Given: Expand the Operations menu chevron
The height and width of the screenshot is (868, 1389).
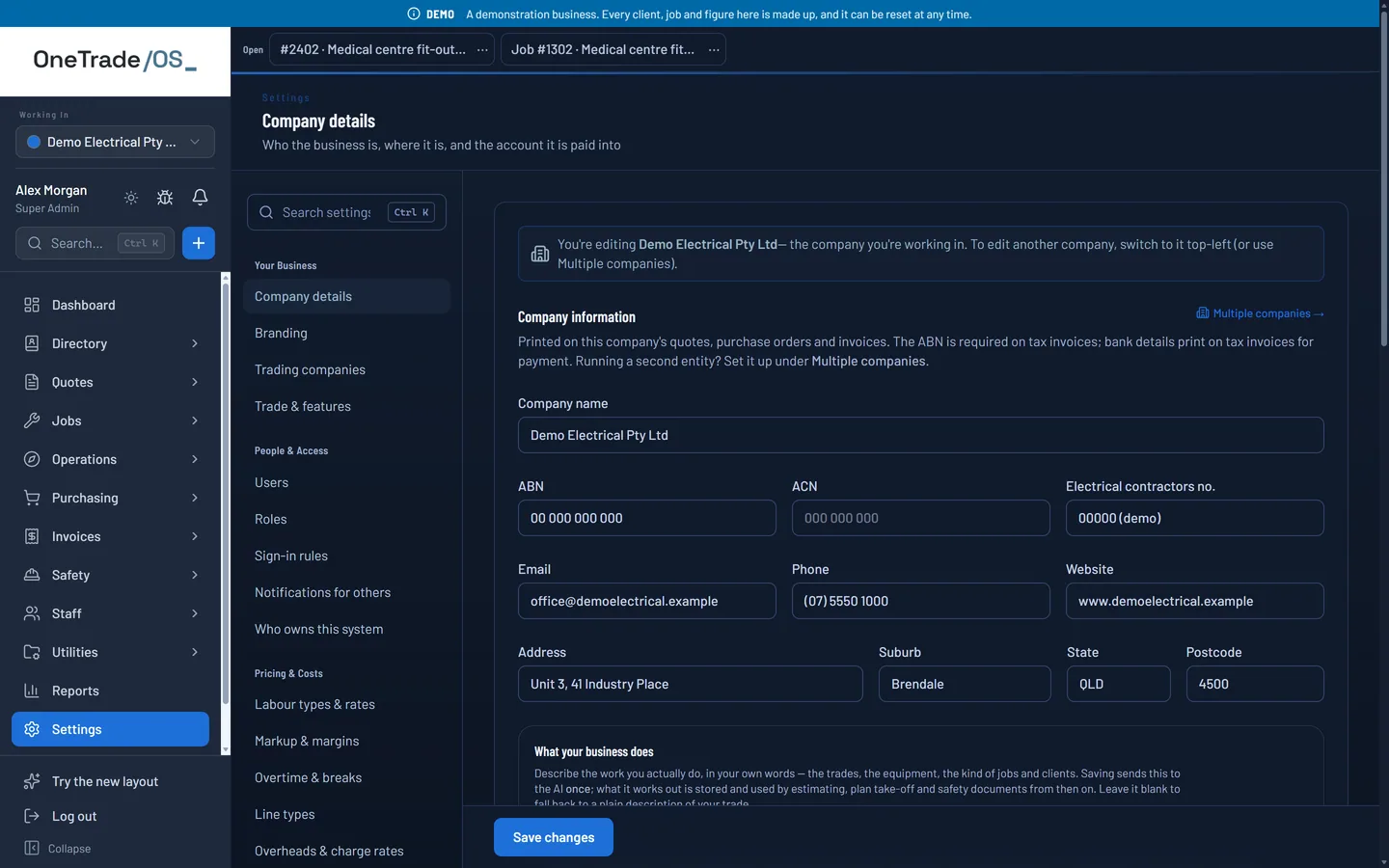Looking at the screenshot, I should click(x=195, y=459).
